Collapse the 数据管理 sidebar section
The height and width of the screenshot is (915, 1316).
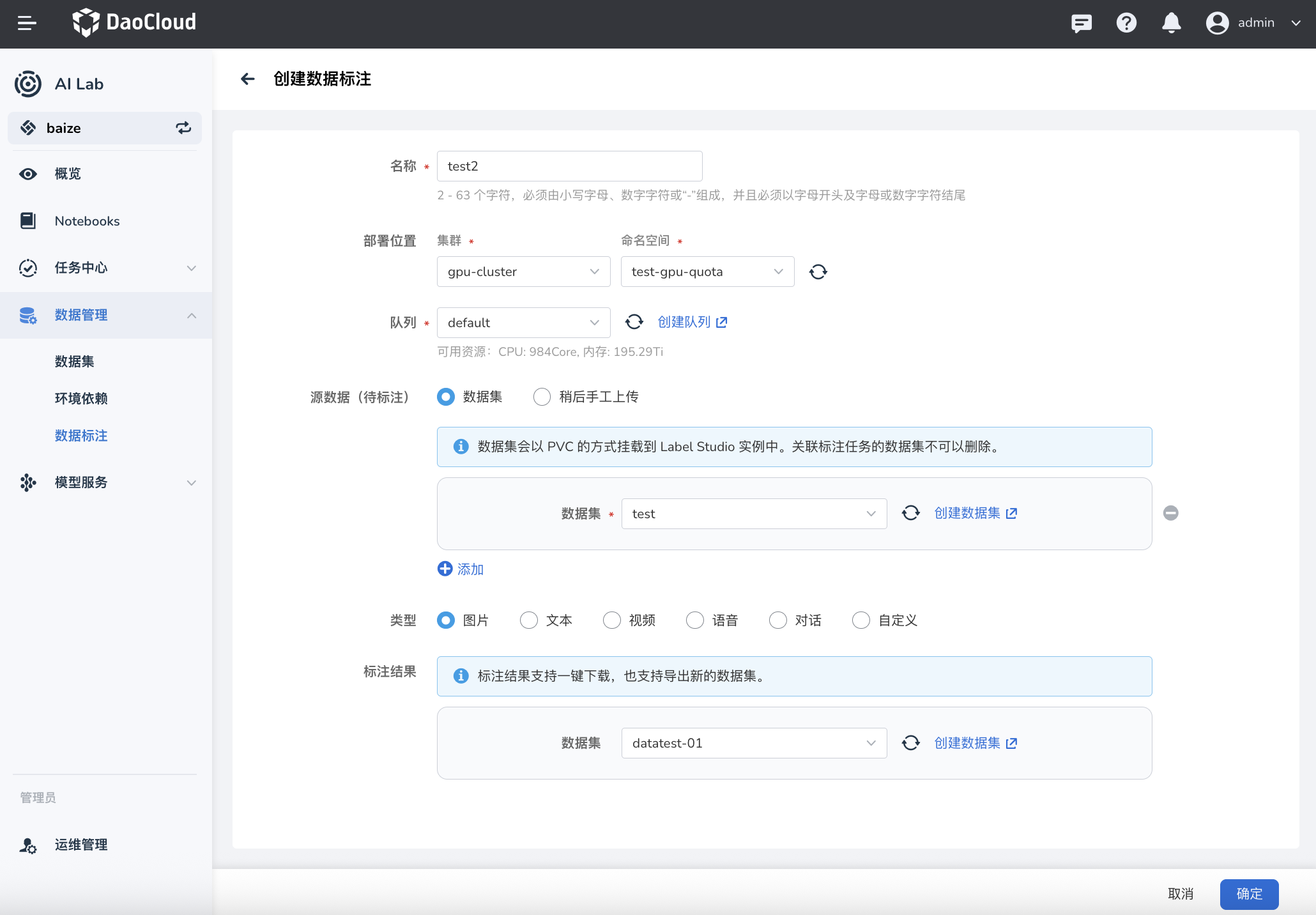pos(192,315)
